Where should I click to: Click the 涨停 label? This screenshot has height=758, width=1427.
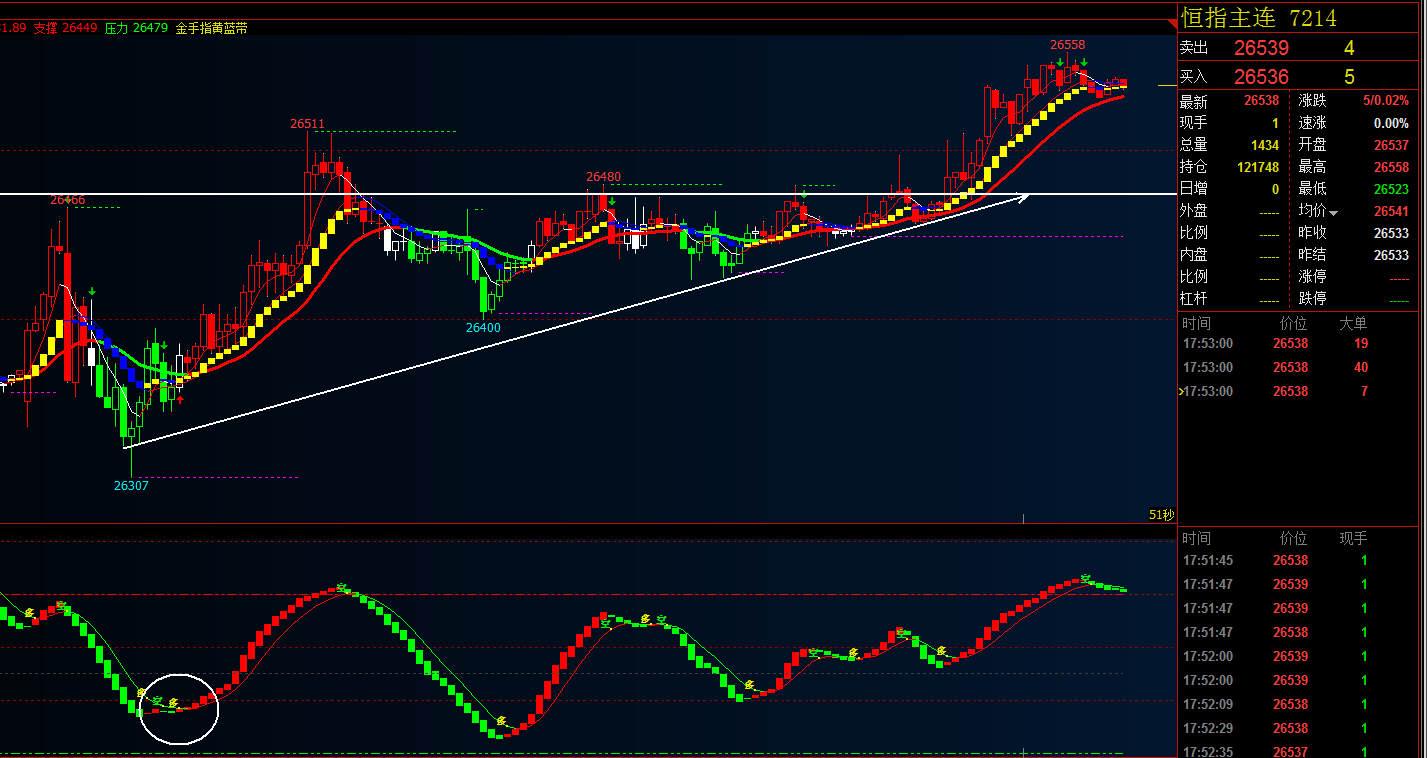(x=1313, y=276)
